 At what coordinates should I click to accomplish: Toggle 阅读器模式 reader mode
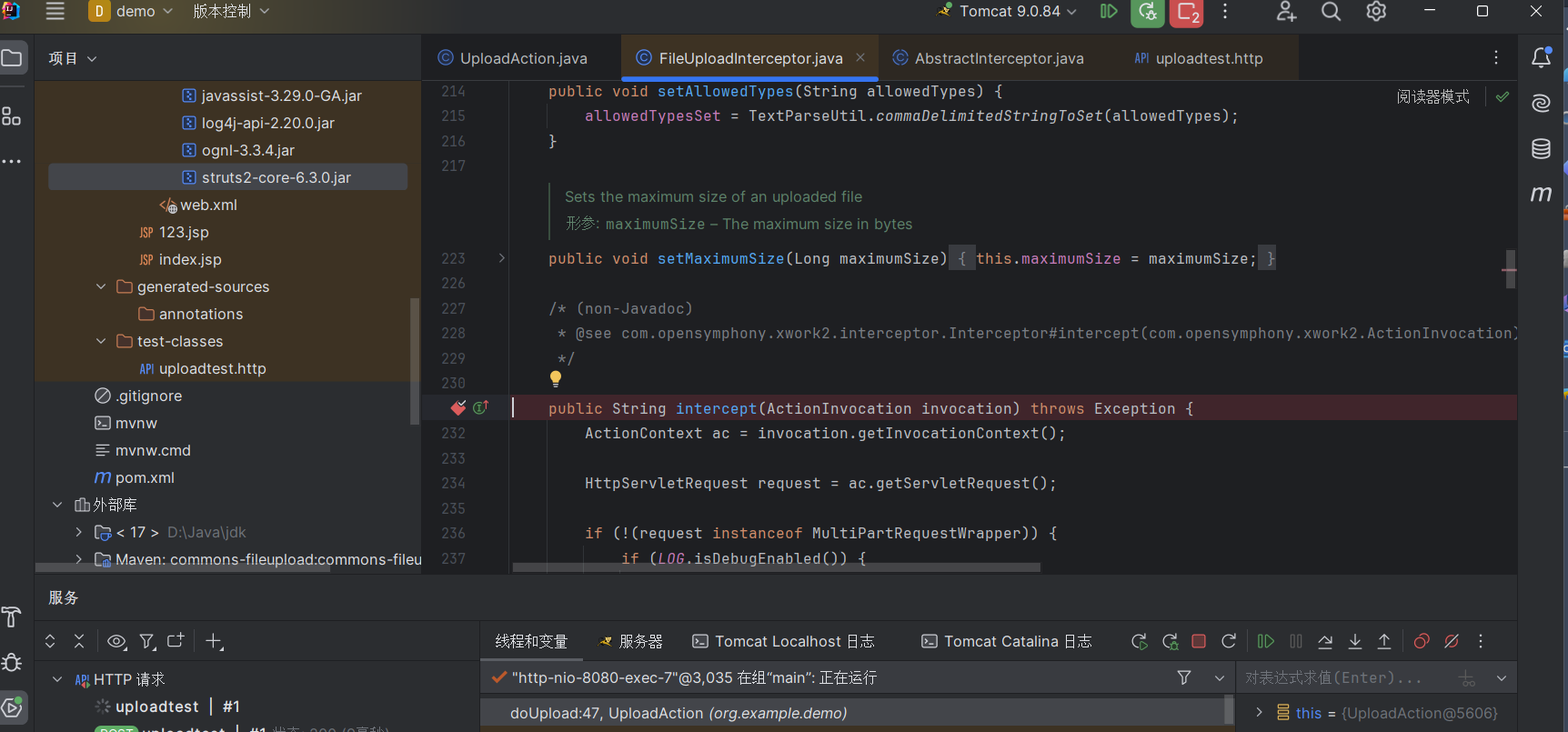point(1433,96)
